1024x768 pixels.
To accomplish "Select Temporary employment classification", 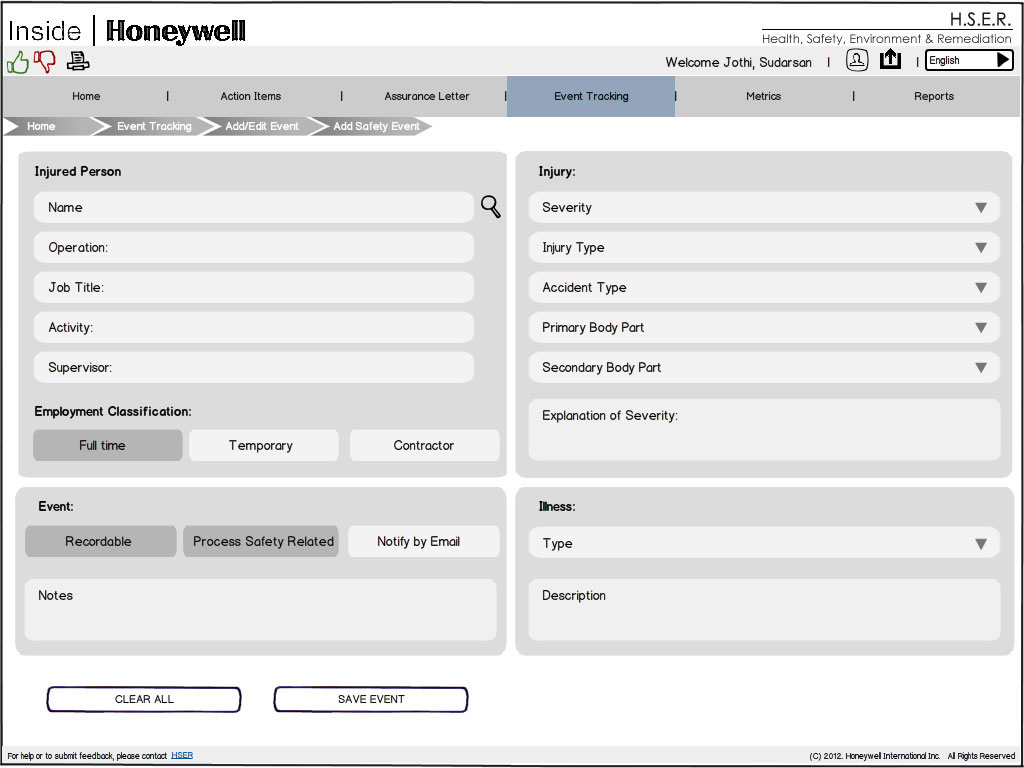I will coord(261,446).
